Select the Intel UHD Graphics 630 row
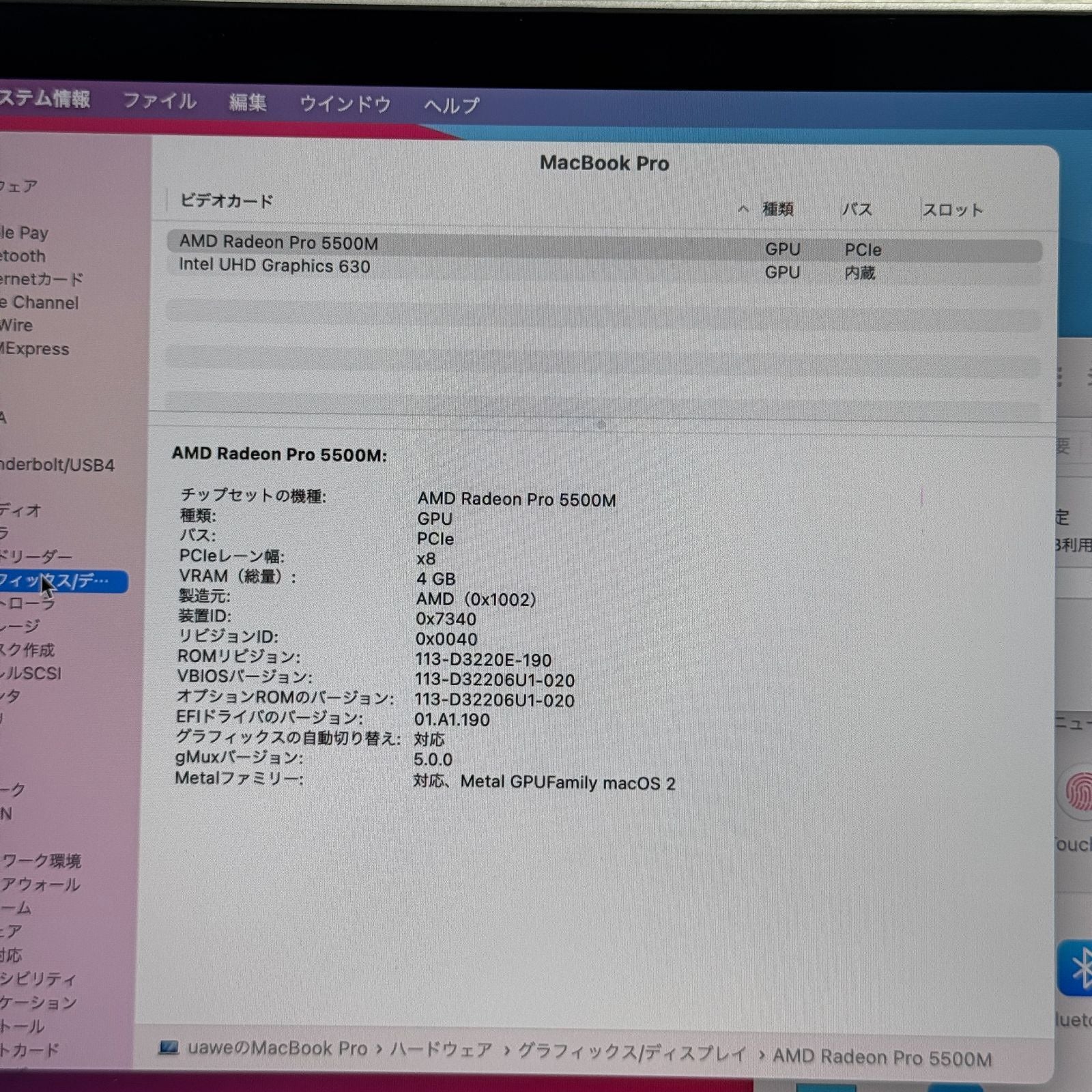 (x=605, y=269)
